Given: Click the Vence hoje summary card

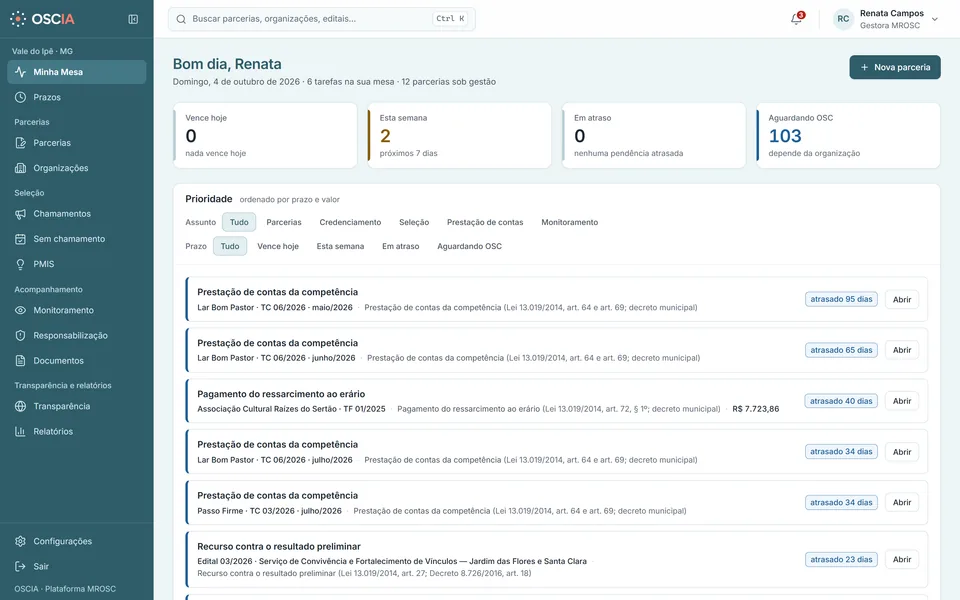Looking at the screenshot, I should 265,135.
